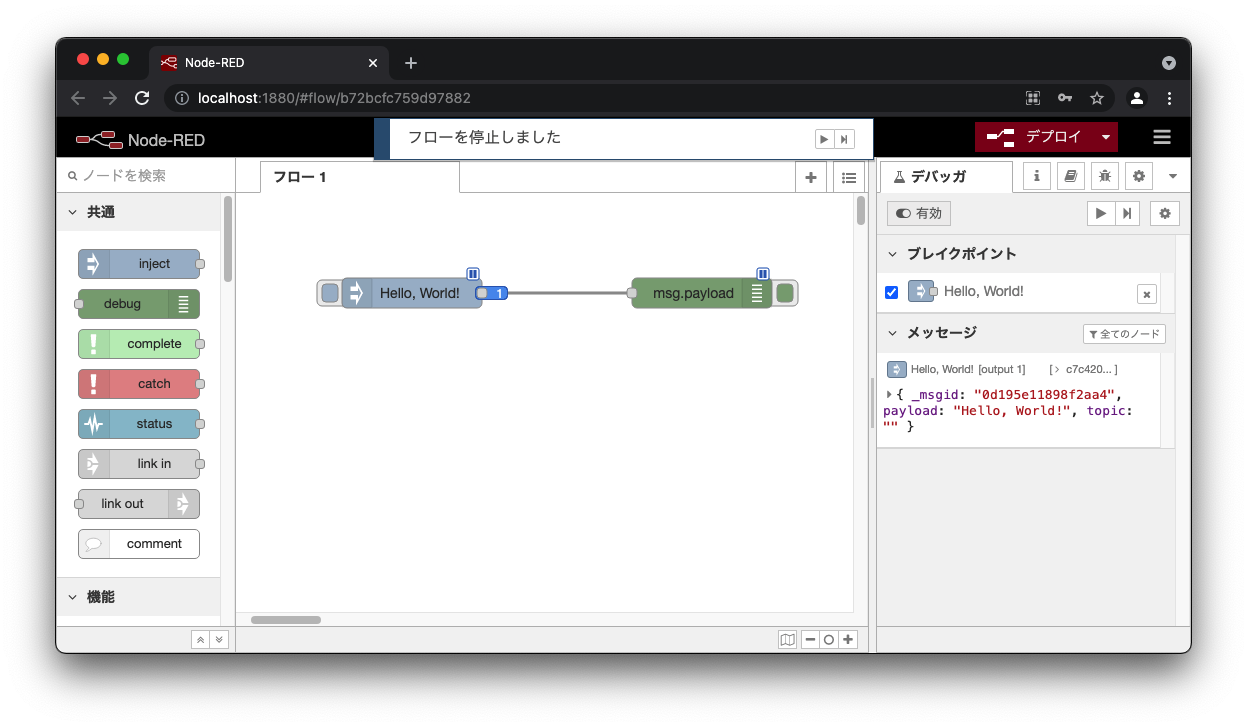Step forward with debugger step button

(1127, 213)
